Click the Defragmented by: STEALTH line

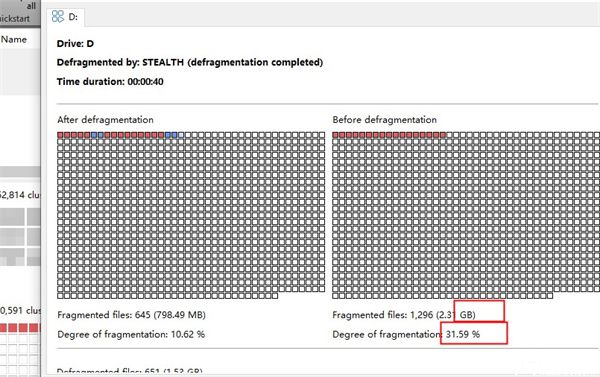point(190,62)
